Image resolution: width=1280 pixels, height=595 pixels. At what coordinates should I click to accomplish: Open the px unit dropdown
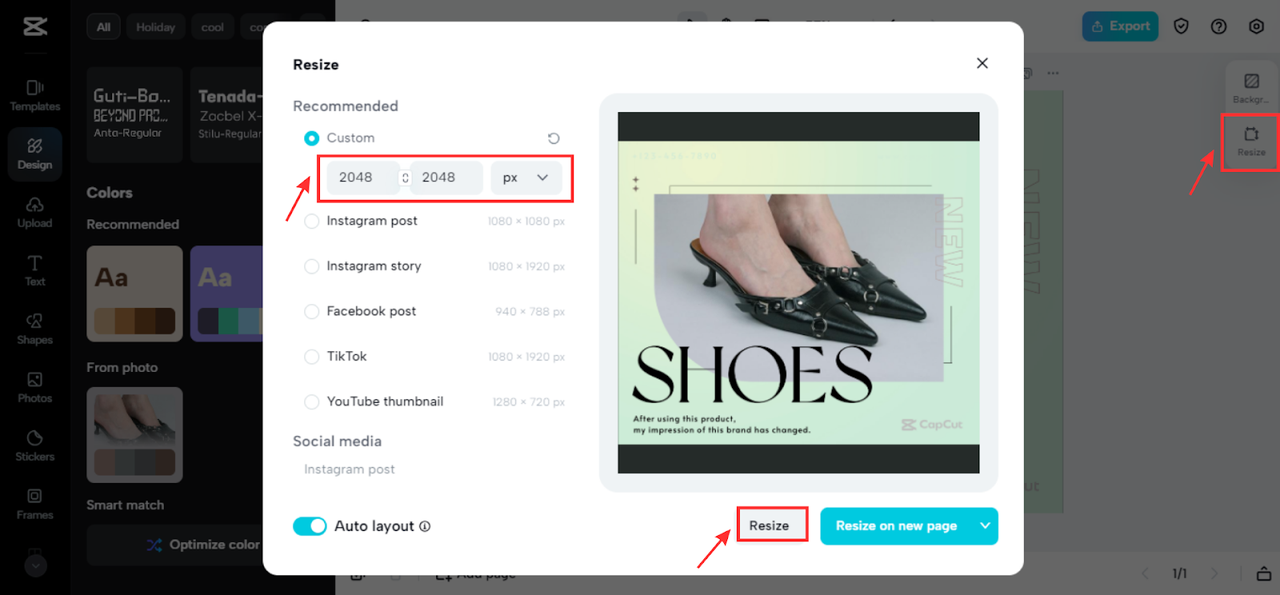(526, 177)
